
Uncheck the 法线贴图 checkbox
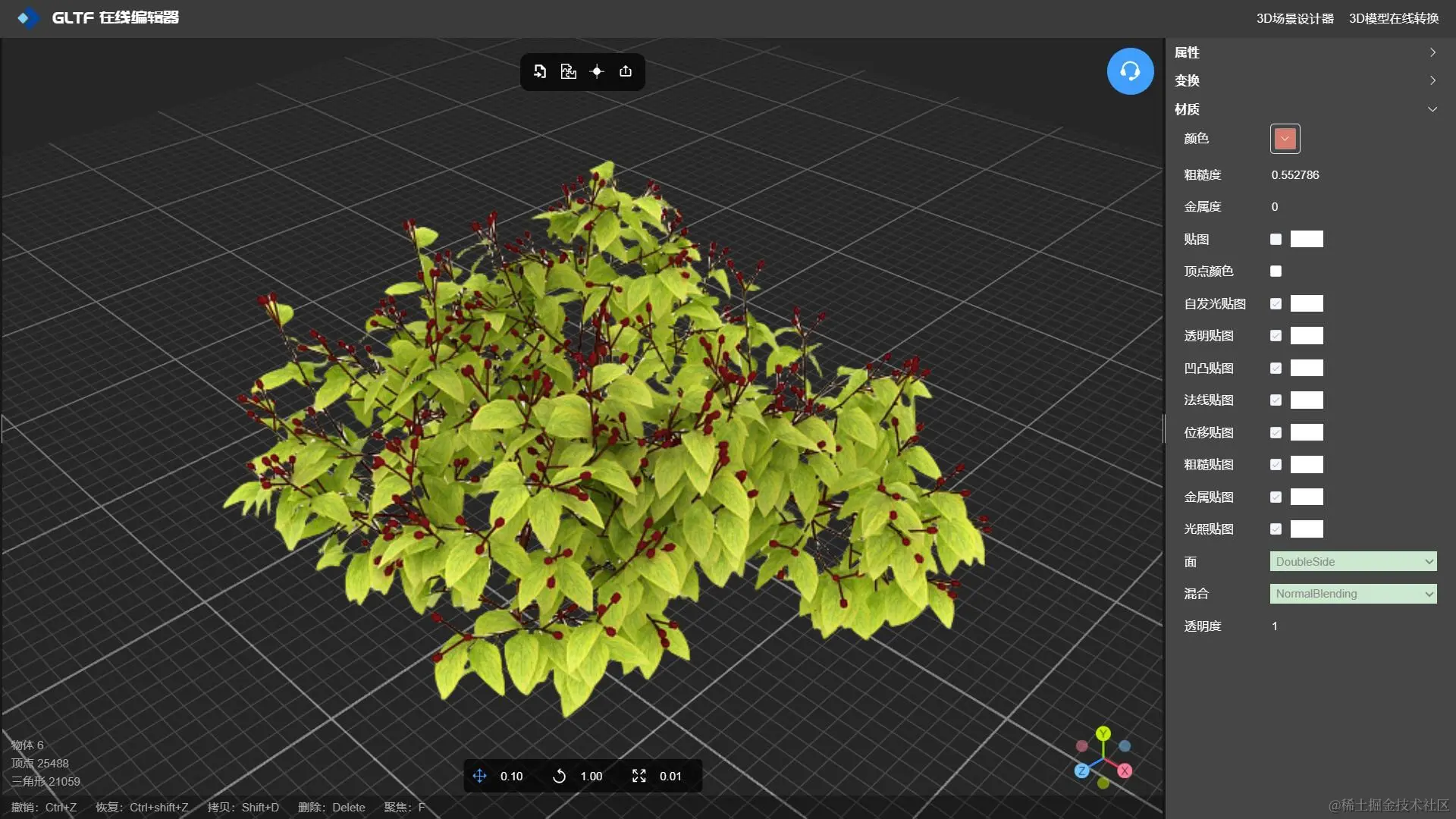click(1276, 400)
